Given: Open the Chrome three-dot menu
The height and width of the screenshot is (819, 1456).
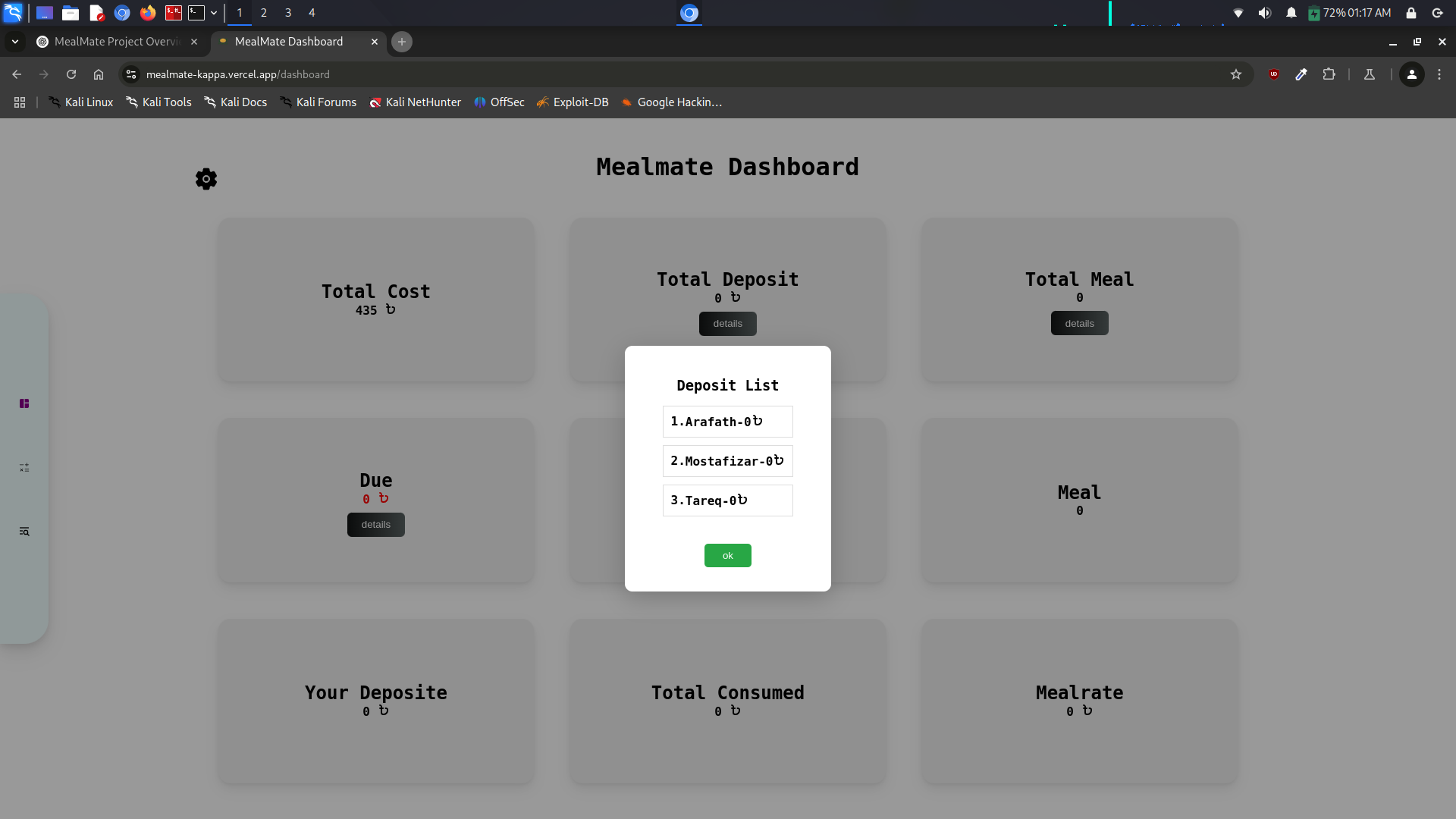Looking at the screenshot, I should [1439, 74].
